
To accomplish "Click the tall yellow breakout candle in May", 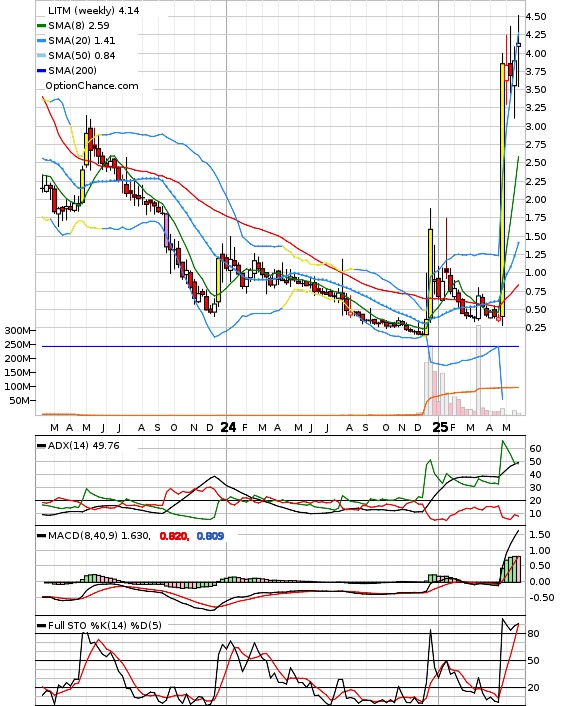I will pos(503,189).
